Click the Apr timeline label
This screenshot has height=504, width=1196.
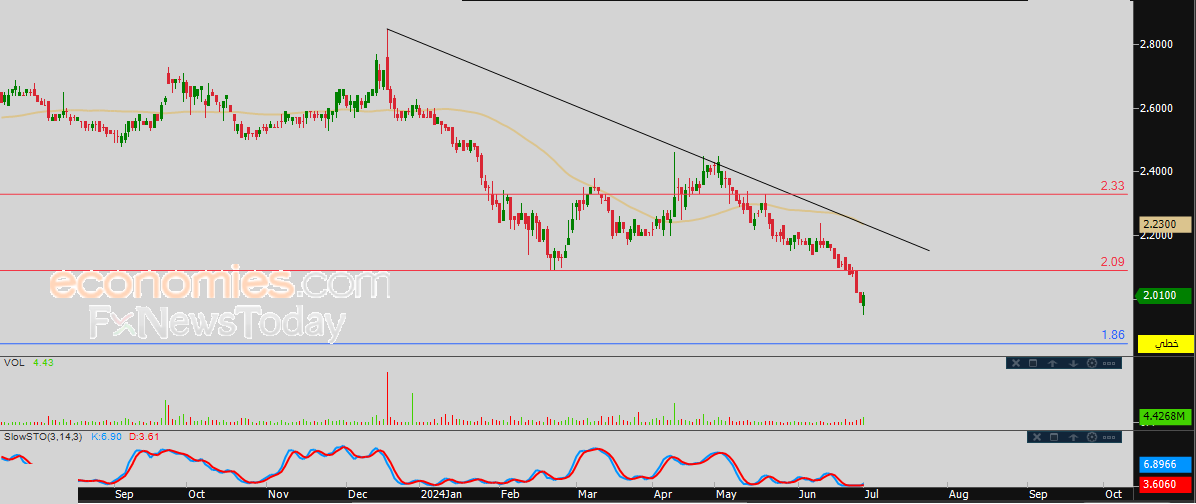tap(664, 494)
